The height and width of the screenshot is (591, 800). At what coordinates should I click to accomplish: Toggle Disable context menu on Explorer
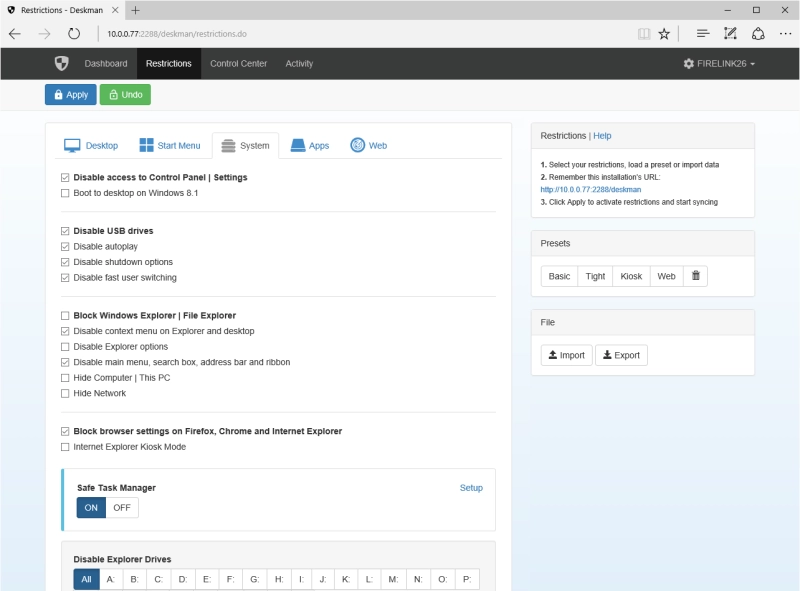point(65,331)
